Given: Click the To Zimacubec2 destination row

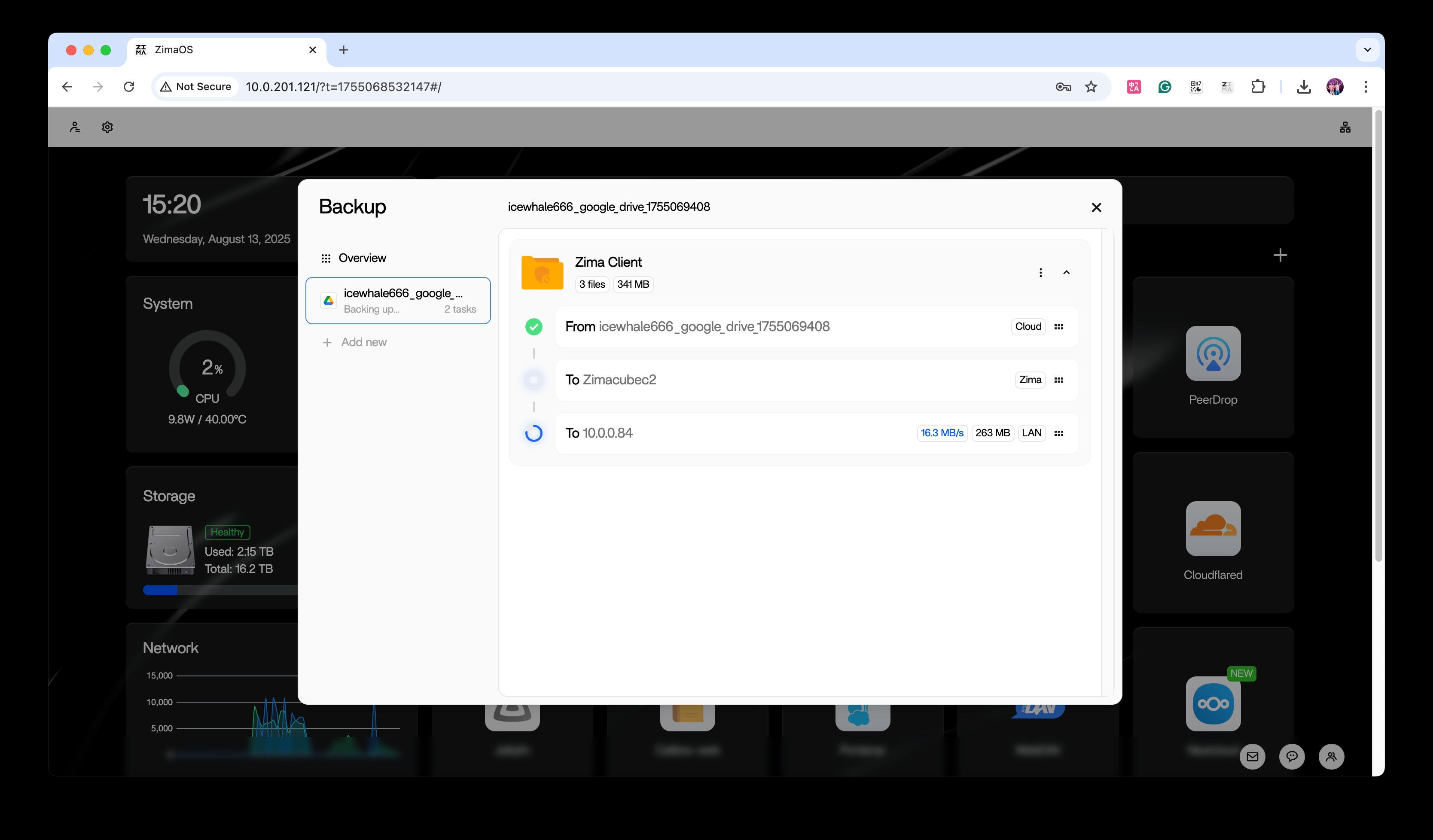Looking at the screenshot, I should [817, 380].
